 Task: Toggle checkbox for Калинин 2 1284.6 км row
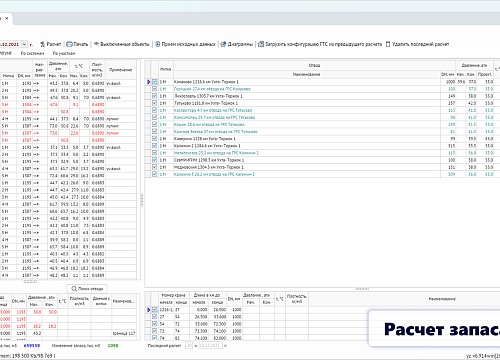(155, 146)
